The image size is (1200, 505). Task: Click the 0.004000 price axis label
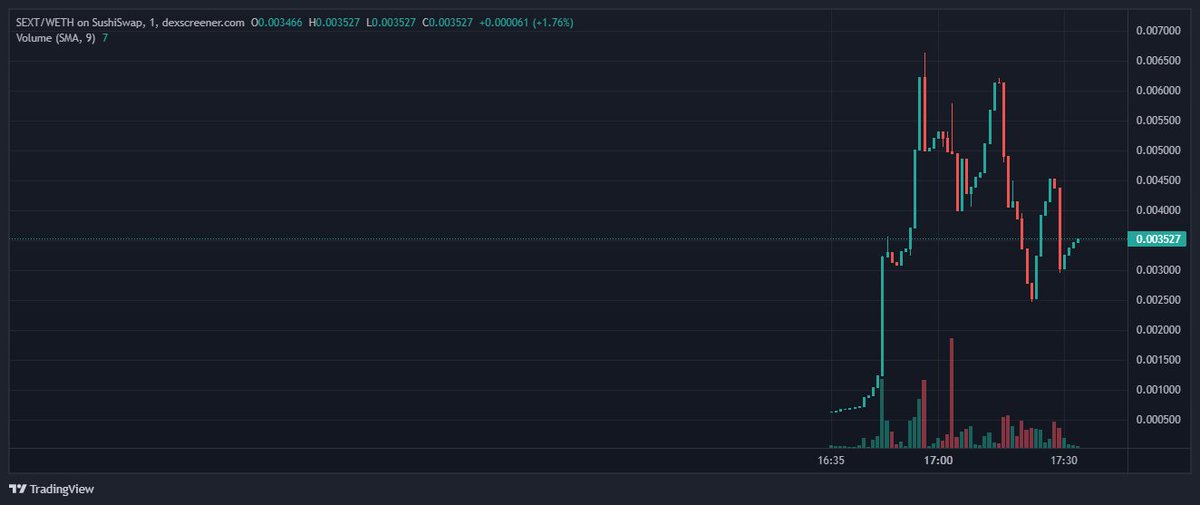point(1160,210)
